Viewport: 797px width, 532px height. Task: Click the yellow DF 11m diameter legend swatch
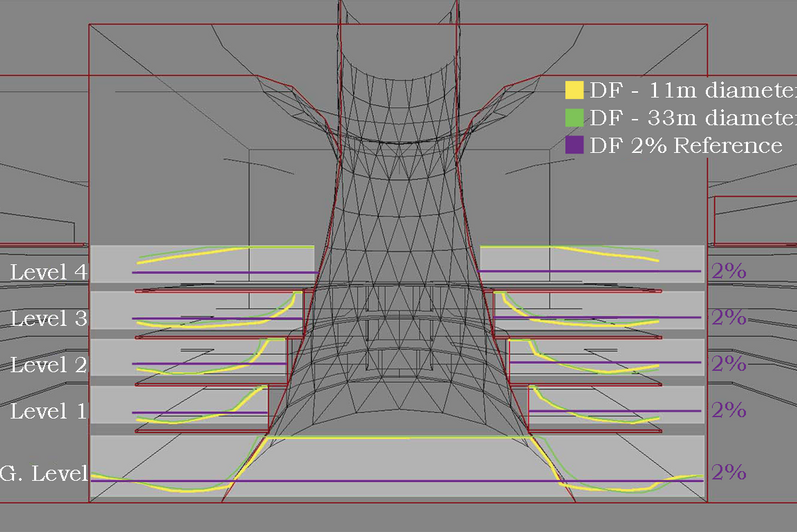tap(574, 90)
